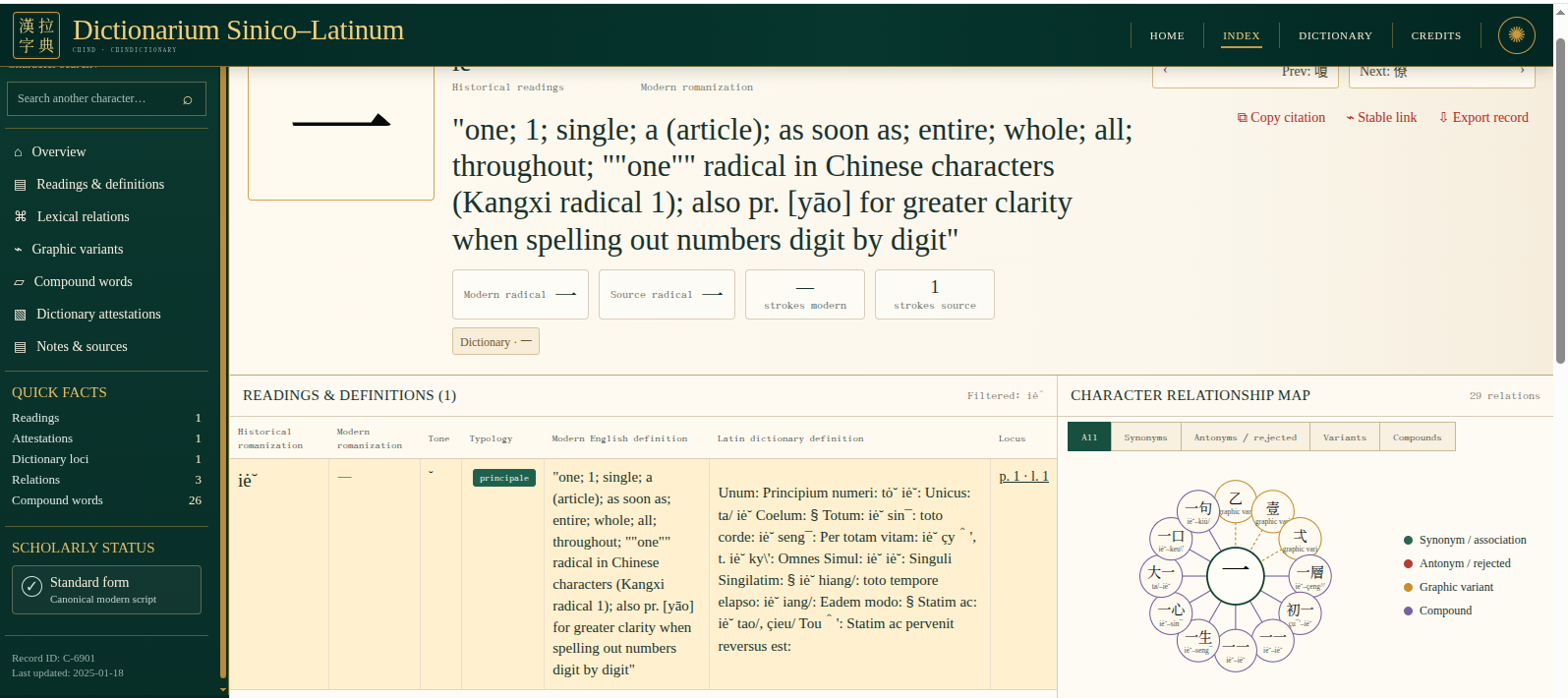Screen dimensions: 1568x698
Task: Select the 弌 graphic variant node
Action: pos(1300,539)
